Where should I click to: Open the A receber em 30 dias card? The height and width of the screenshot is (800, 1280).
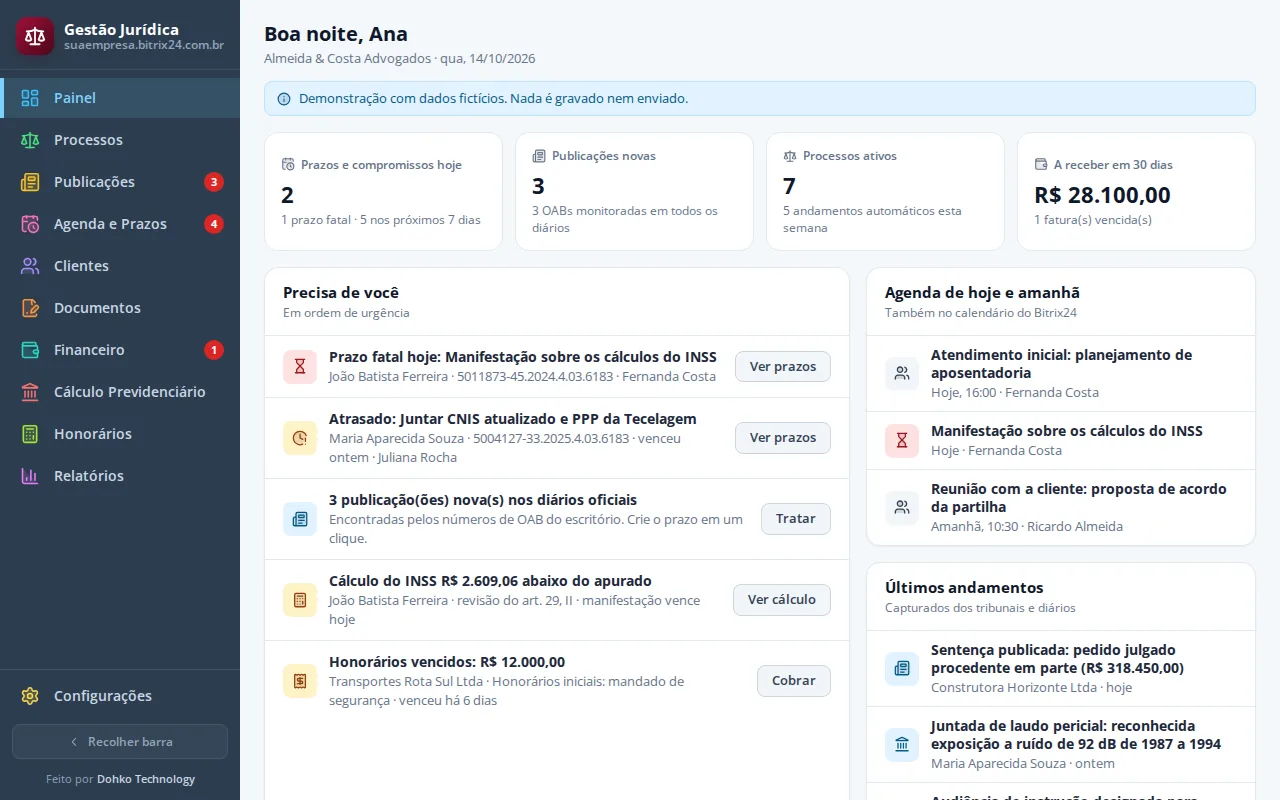1136,191
